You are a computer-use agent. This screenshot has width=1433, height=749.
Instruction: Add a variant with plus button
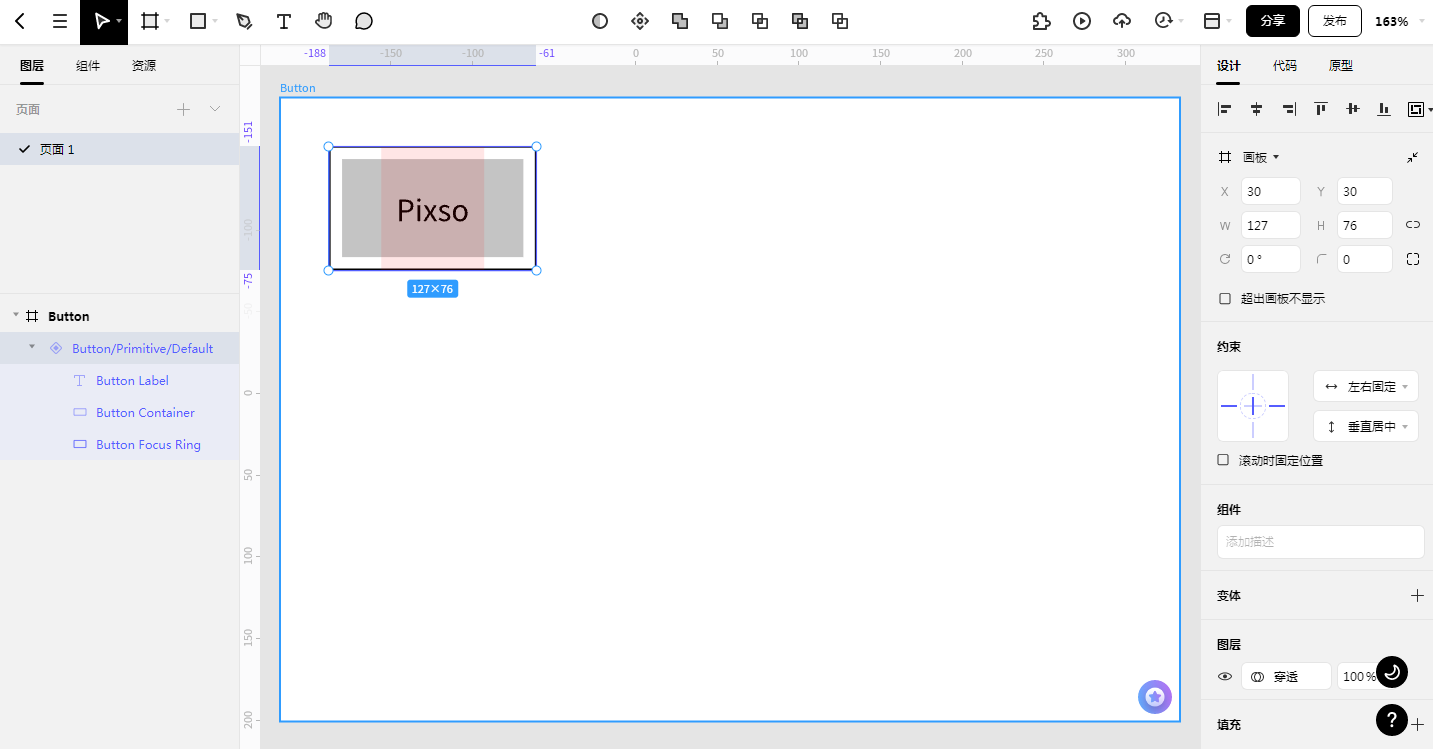1417,595
